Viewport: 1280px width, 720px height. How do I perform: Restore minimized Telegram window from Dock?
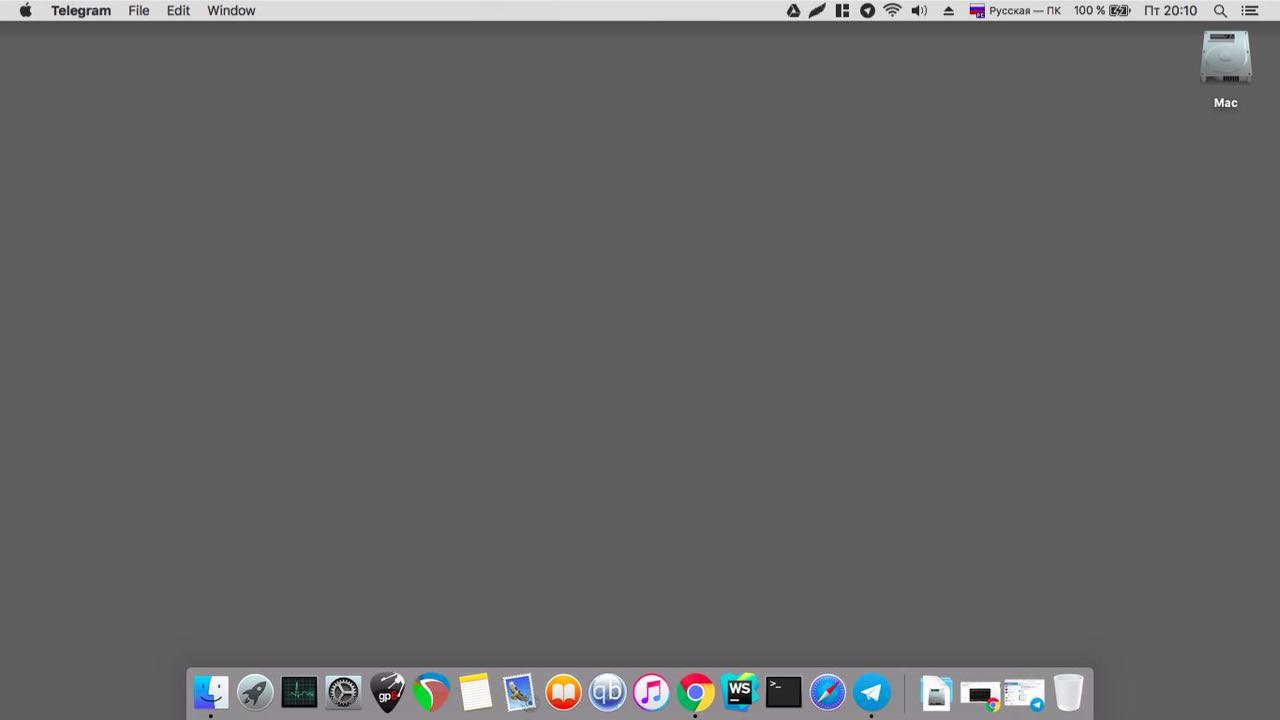pos(1024,694)
